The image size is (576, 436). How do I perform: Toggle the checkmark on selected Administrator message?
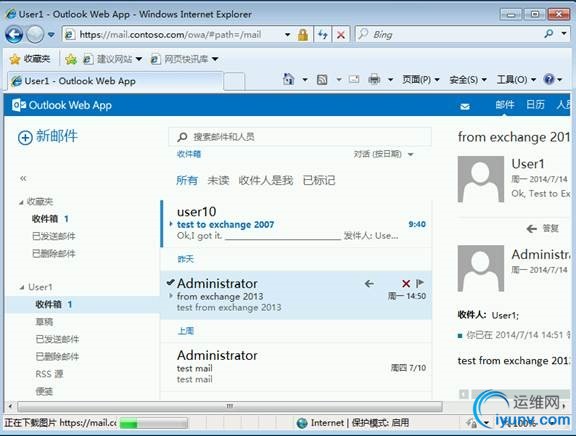coord(170,282)
